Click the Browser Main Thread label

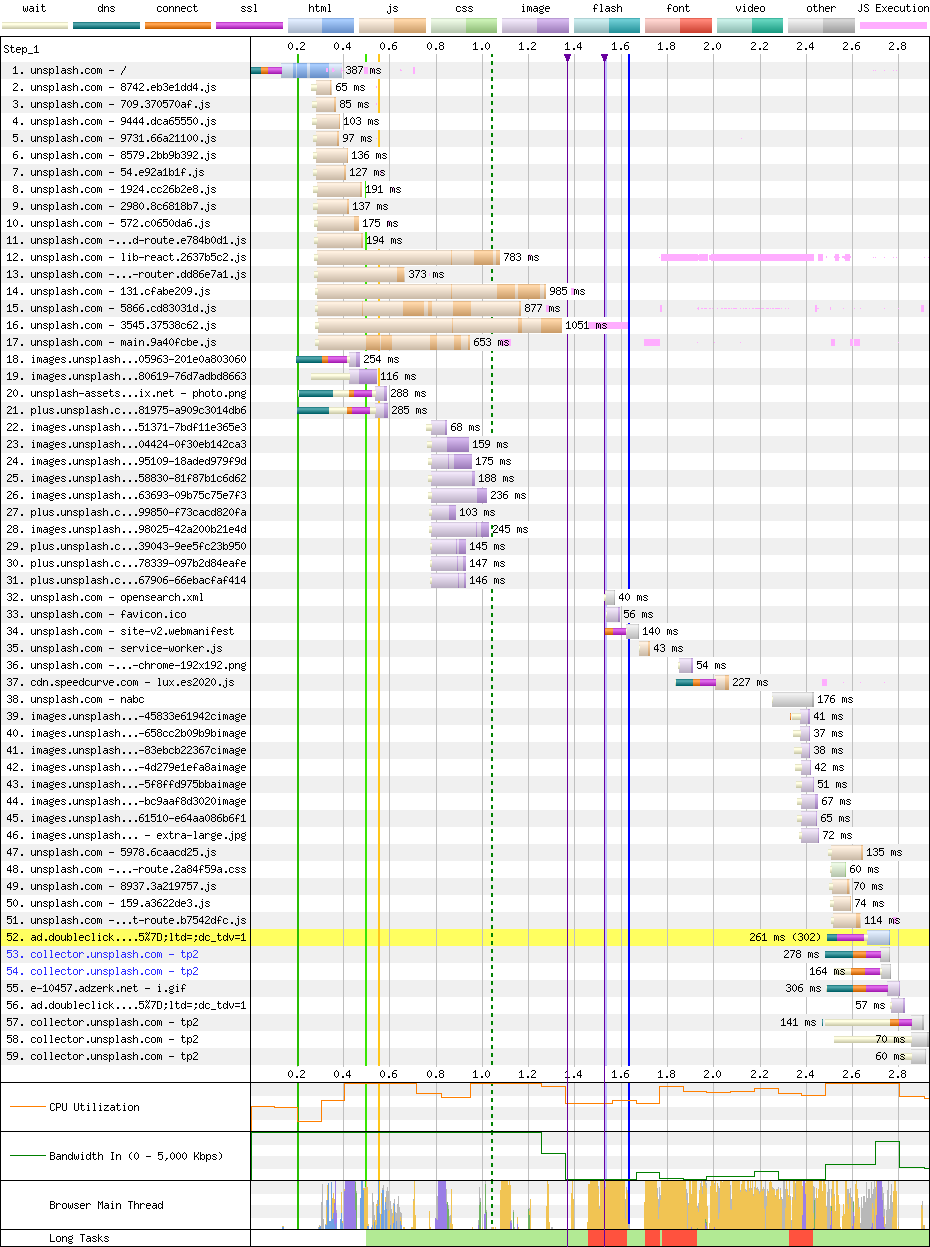(106, 1205)
